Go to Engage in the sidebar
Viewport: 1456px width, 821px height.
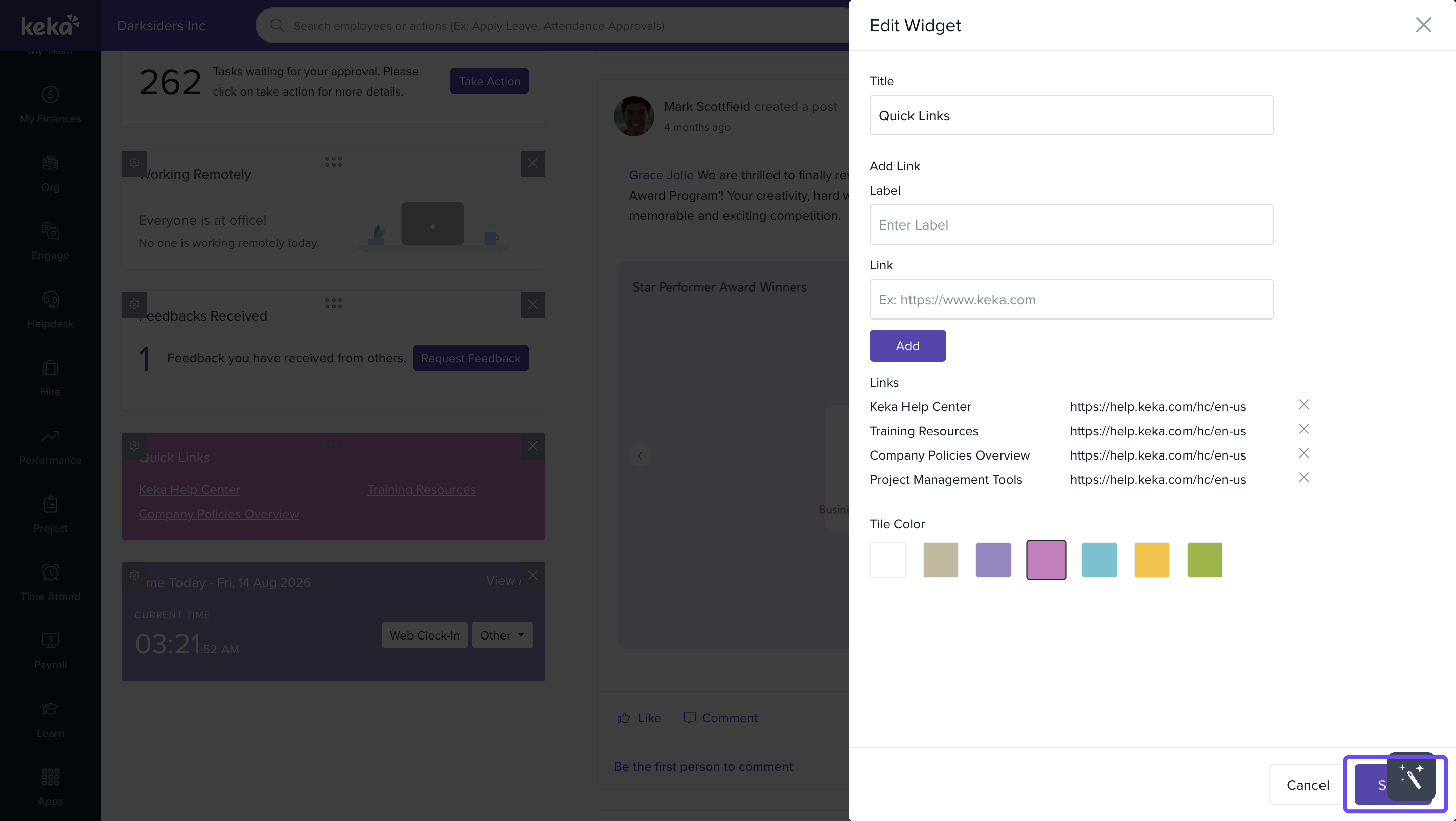(51, 242)
